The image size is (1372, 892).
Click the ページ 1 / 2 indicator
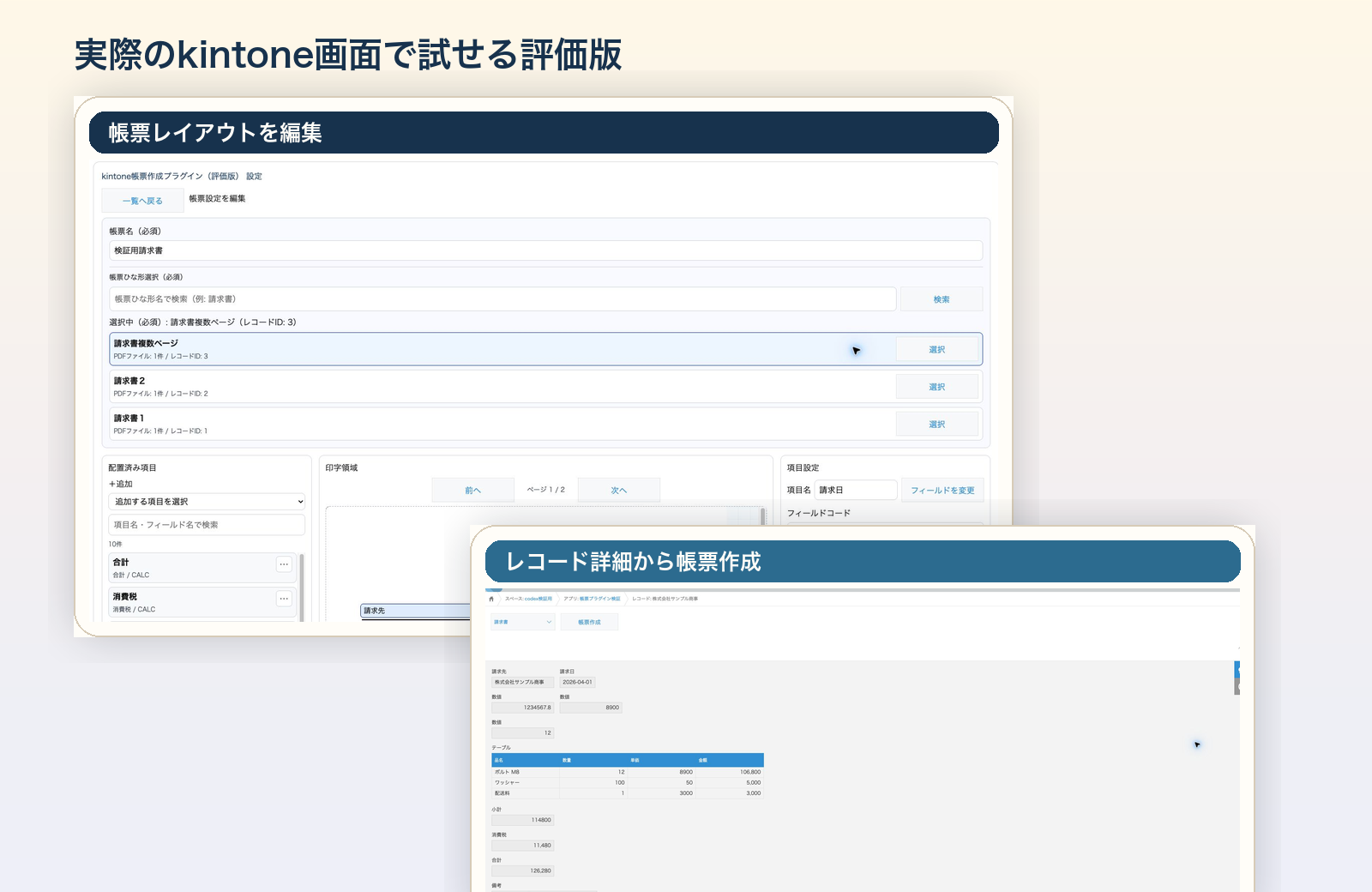[546, 490]
